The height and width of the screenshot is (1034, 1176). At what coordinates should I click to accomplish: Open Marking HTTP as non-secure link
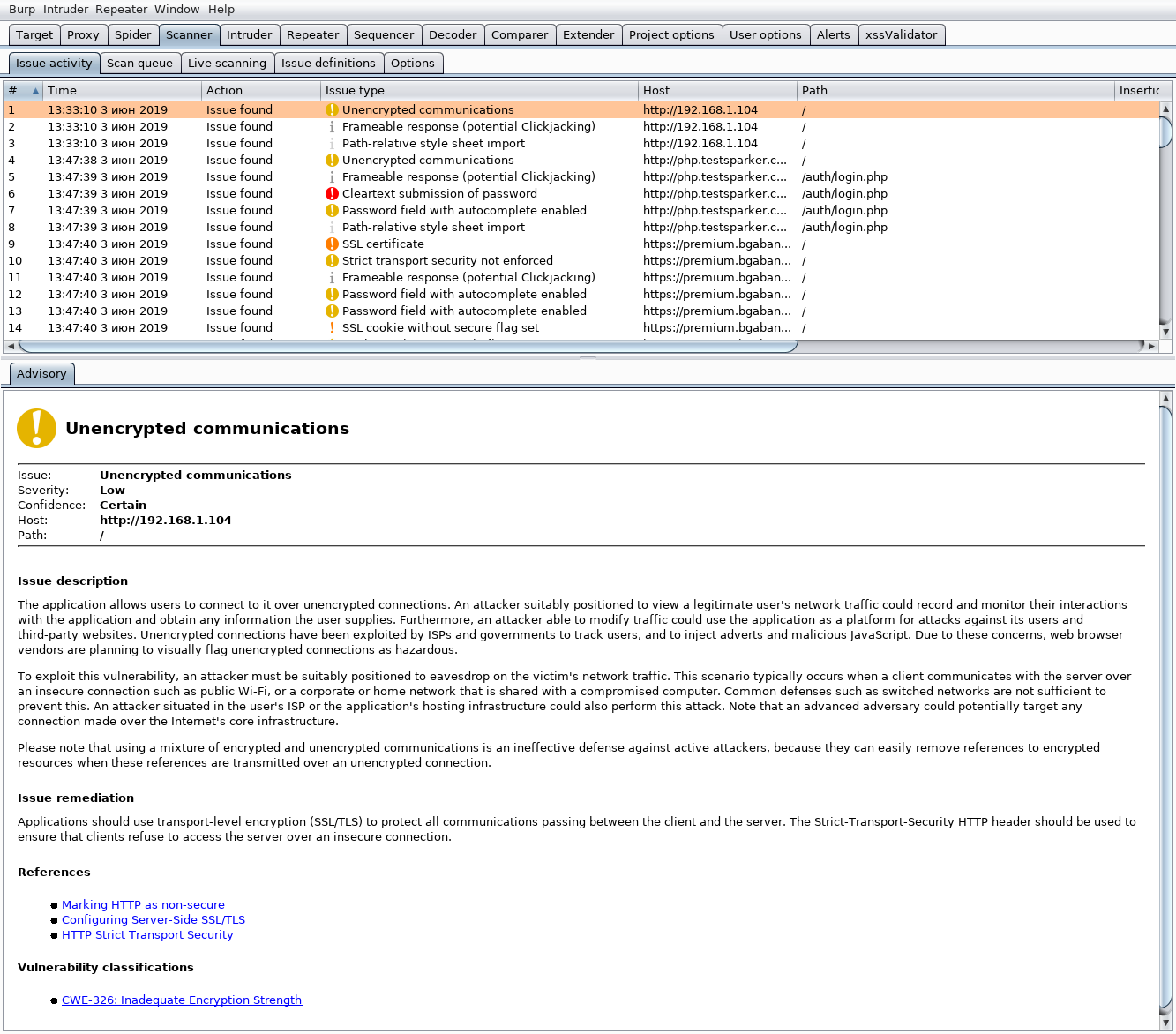143,905
